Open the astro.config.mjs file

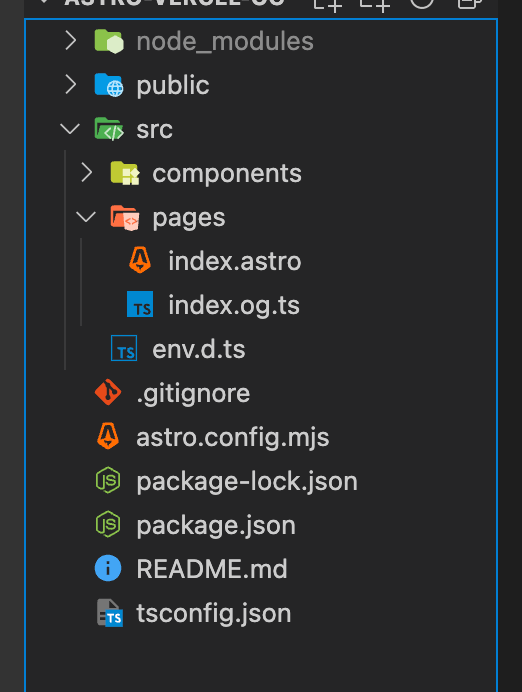pyautogui.click(x=233, y=438)
